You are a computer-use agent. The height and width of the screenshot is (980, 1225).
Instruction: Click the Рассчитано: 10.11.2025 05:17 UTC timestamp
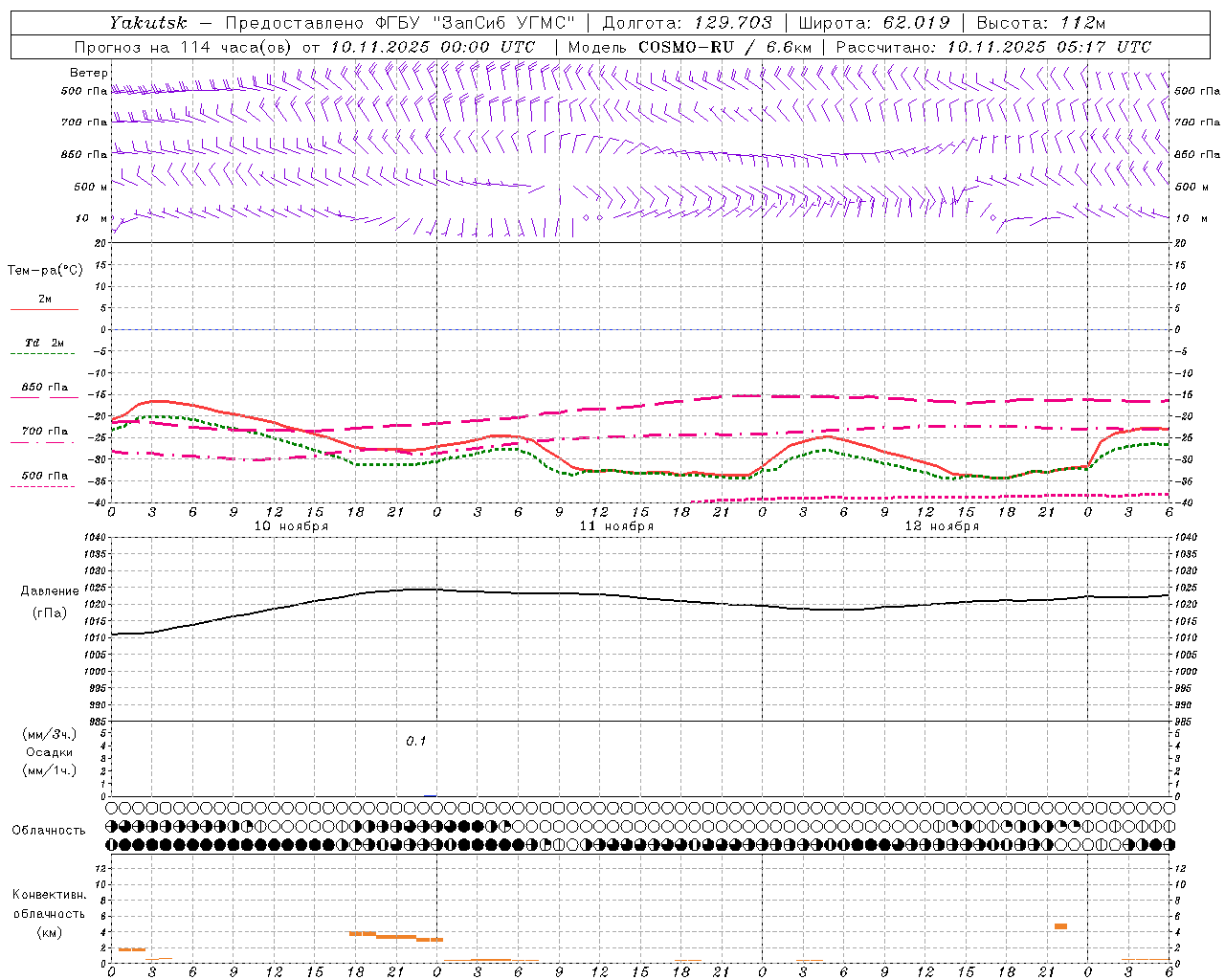pos(993,47)
